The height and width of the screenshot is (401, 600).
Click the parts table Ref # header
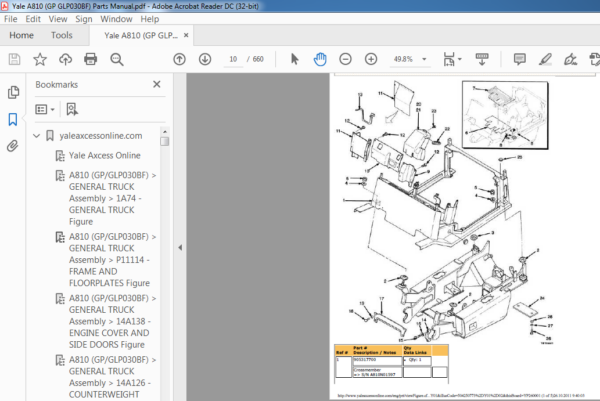pos(342,352)
